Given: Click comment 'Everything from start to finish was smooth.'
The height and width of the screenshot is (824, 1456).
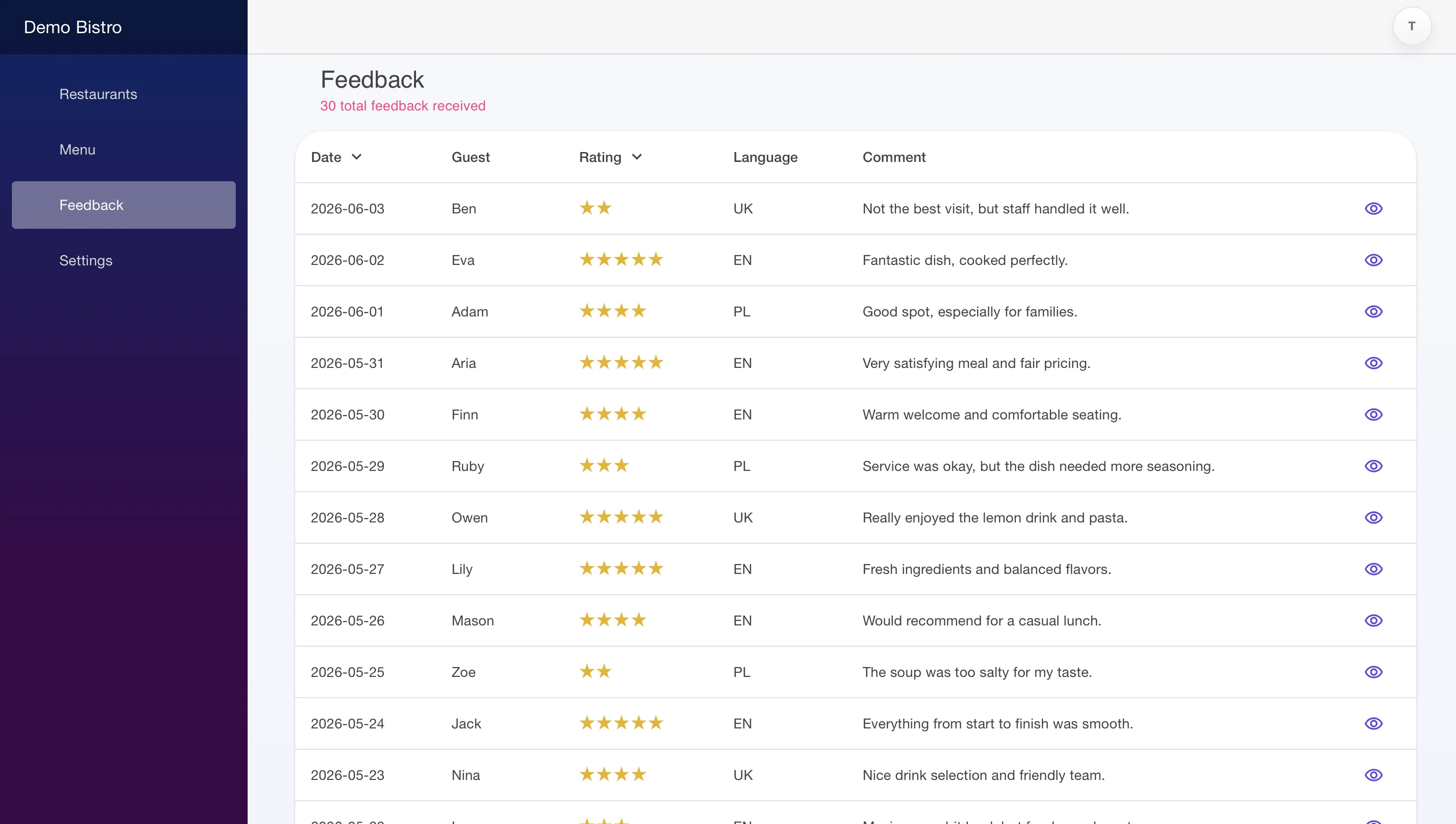Looking at the screenshot, I should click(997, 723).
